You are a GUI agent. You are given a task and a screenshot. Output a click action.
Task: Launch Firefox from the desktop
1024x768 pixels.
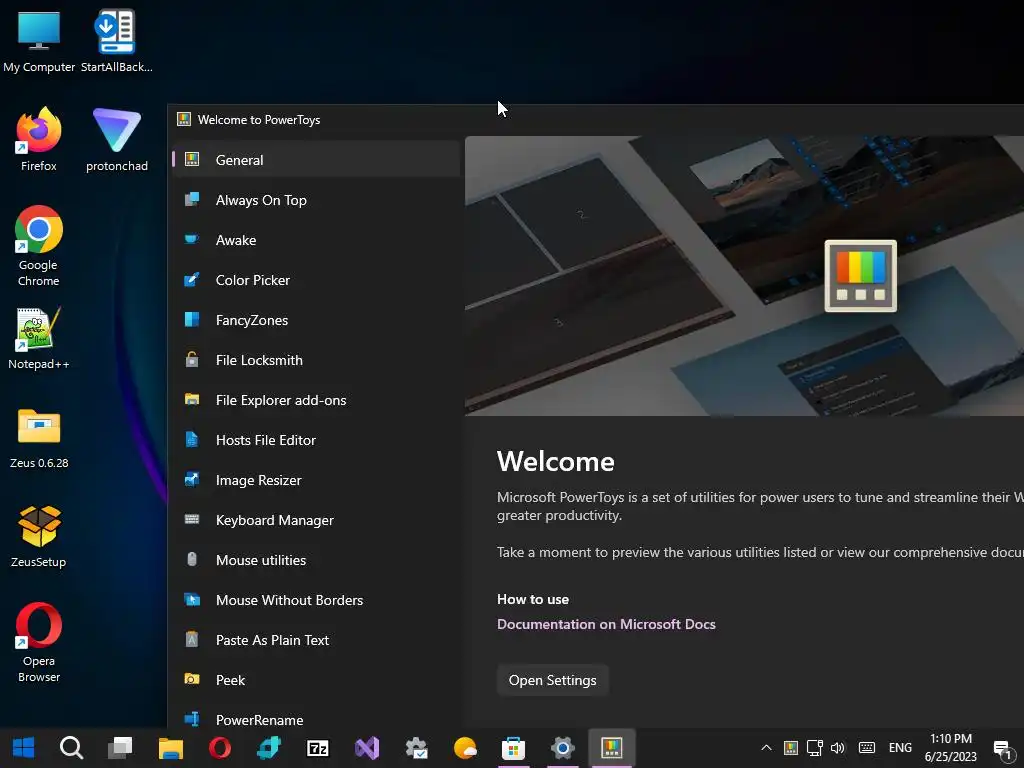(x=39, y=139)
